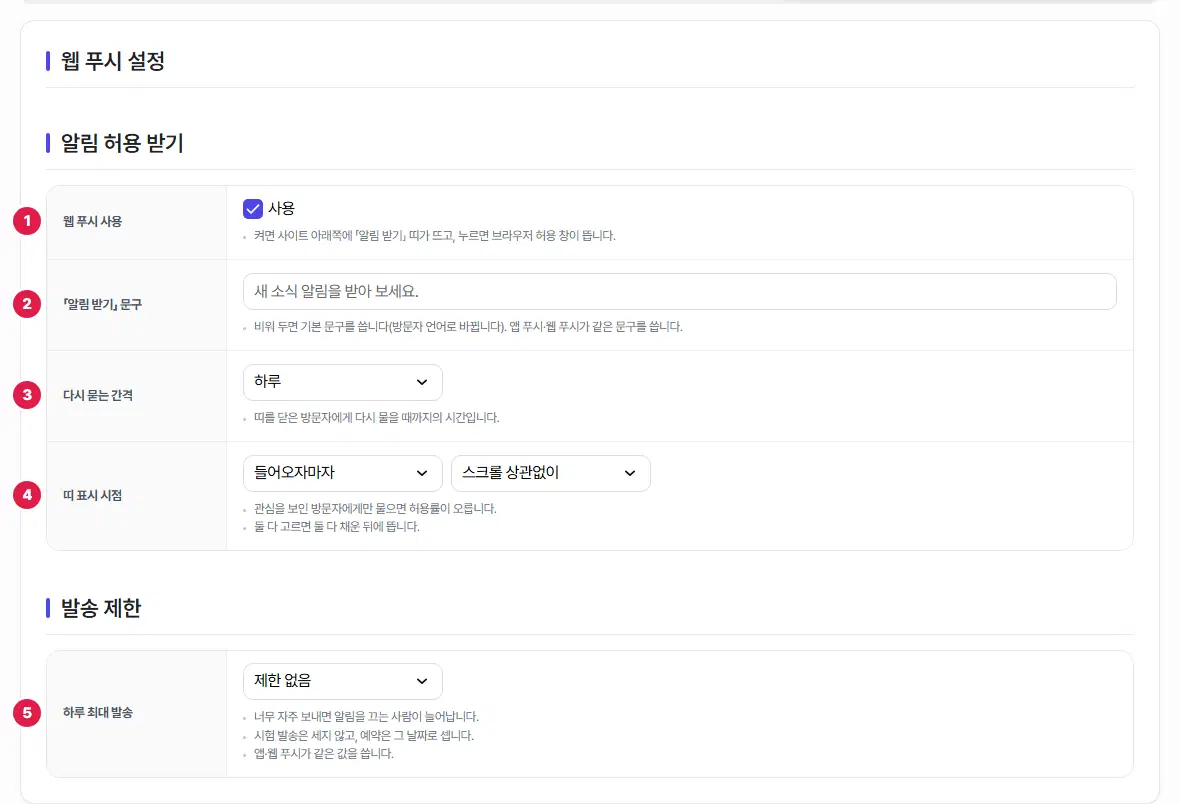1180x804 pixels.
Task: Click the 웹 푸시 설정 heading
Action: pos(112,61)
